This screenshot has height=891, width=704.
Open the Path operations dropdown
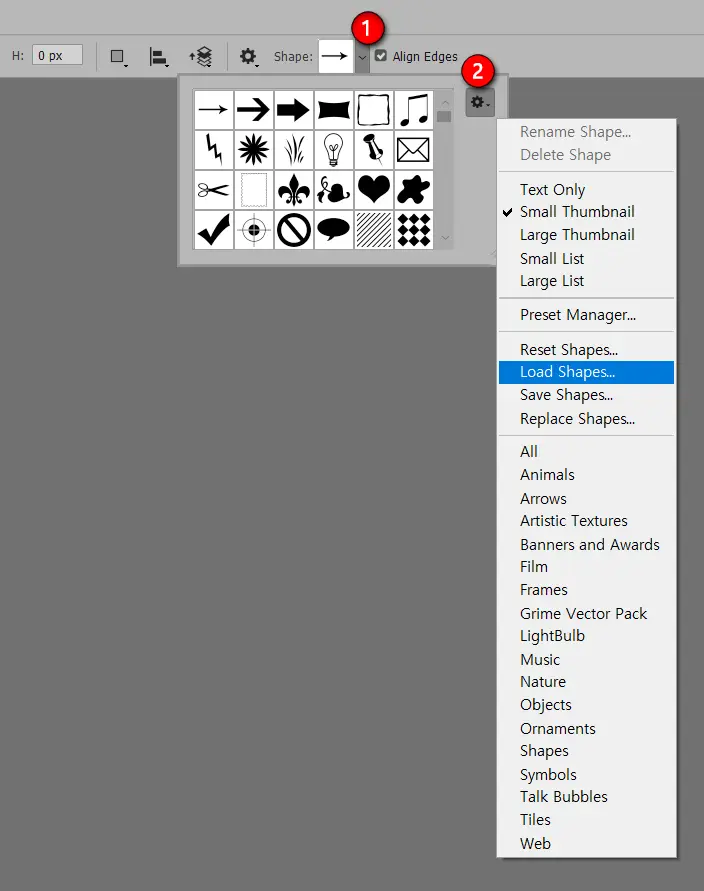(x=119, y=57)
